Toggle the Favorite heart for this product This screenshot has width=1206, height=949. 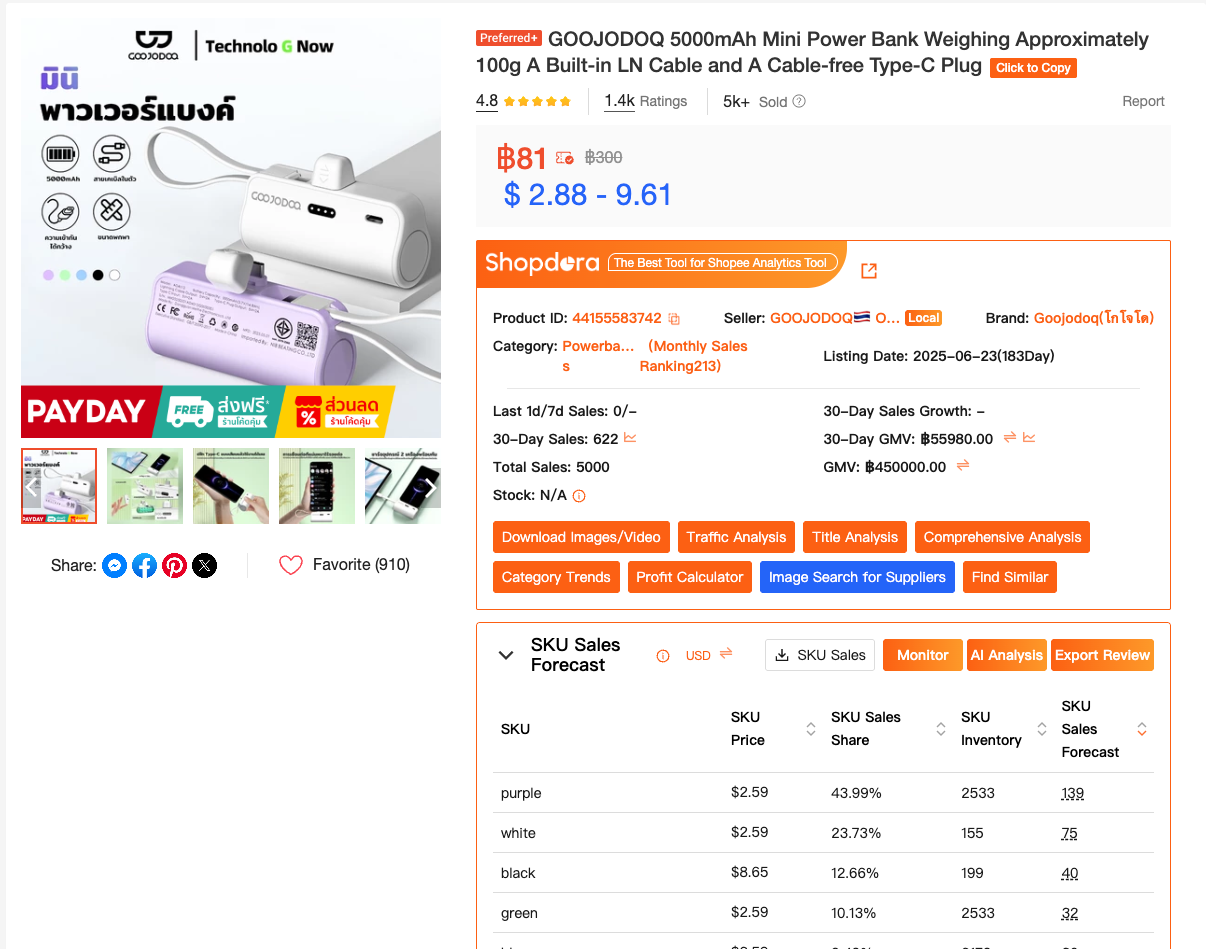pos(291,565)
